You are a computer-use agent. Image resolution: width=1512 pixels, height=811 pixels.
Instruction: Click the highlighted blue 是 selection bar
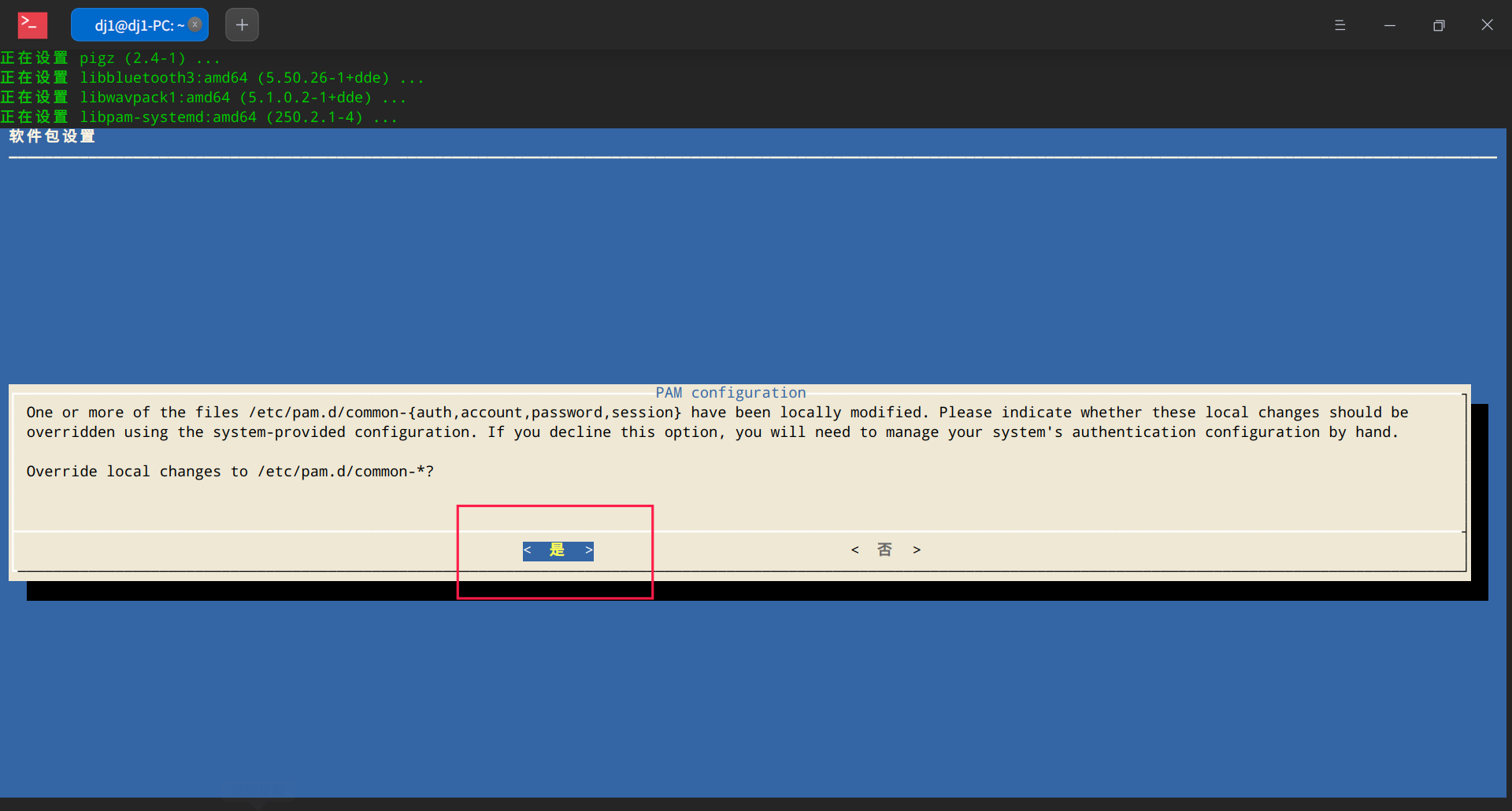pos(558,550)
